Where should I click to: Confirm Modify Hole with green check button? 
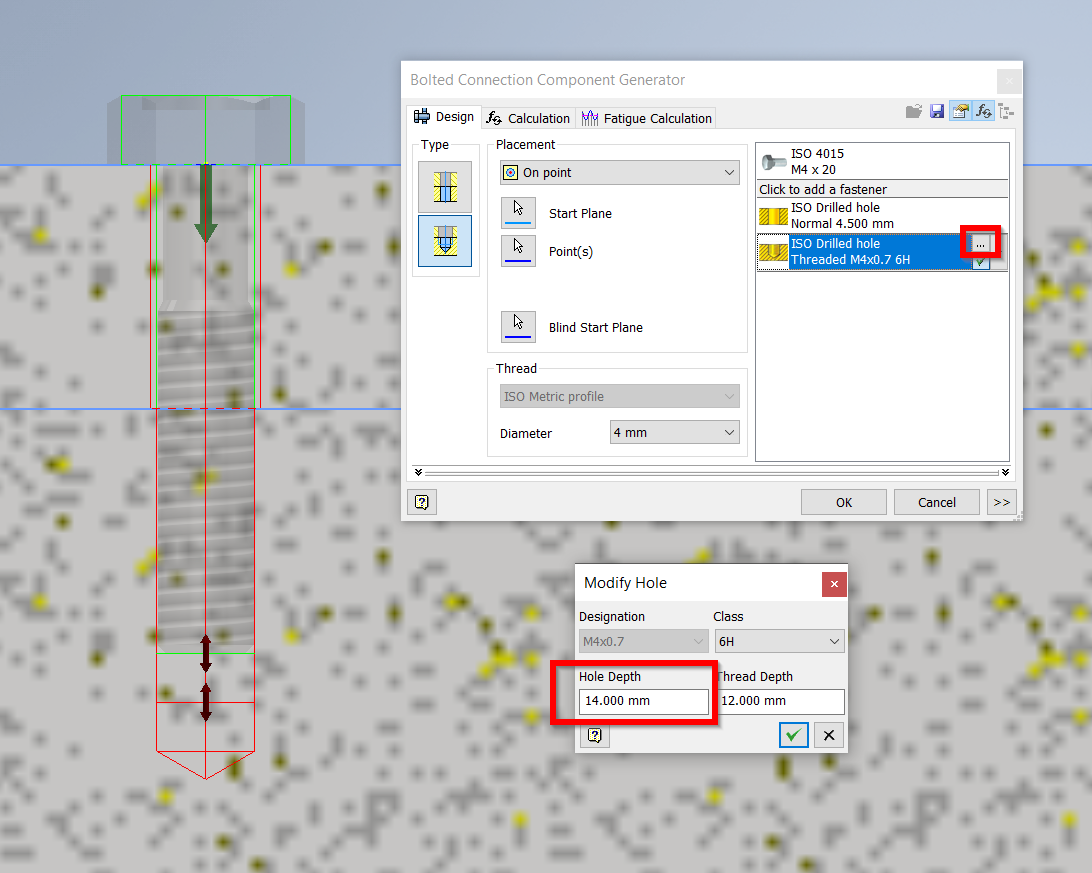point(793,735)
